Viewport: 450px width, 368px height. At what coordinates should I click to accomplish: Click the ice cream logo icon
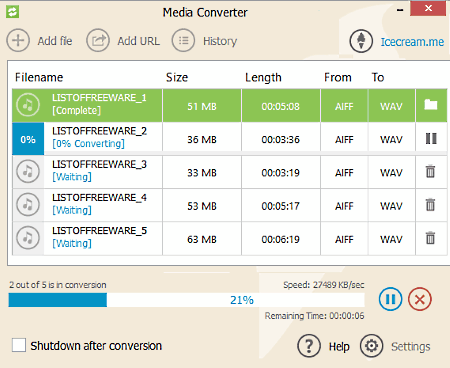click(x=361, y=41)
